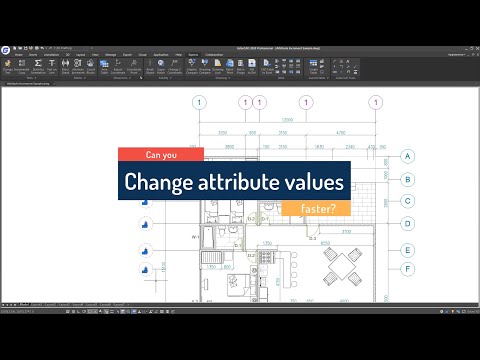Open the Graphic Compare tool

coord(192,67)
